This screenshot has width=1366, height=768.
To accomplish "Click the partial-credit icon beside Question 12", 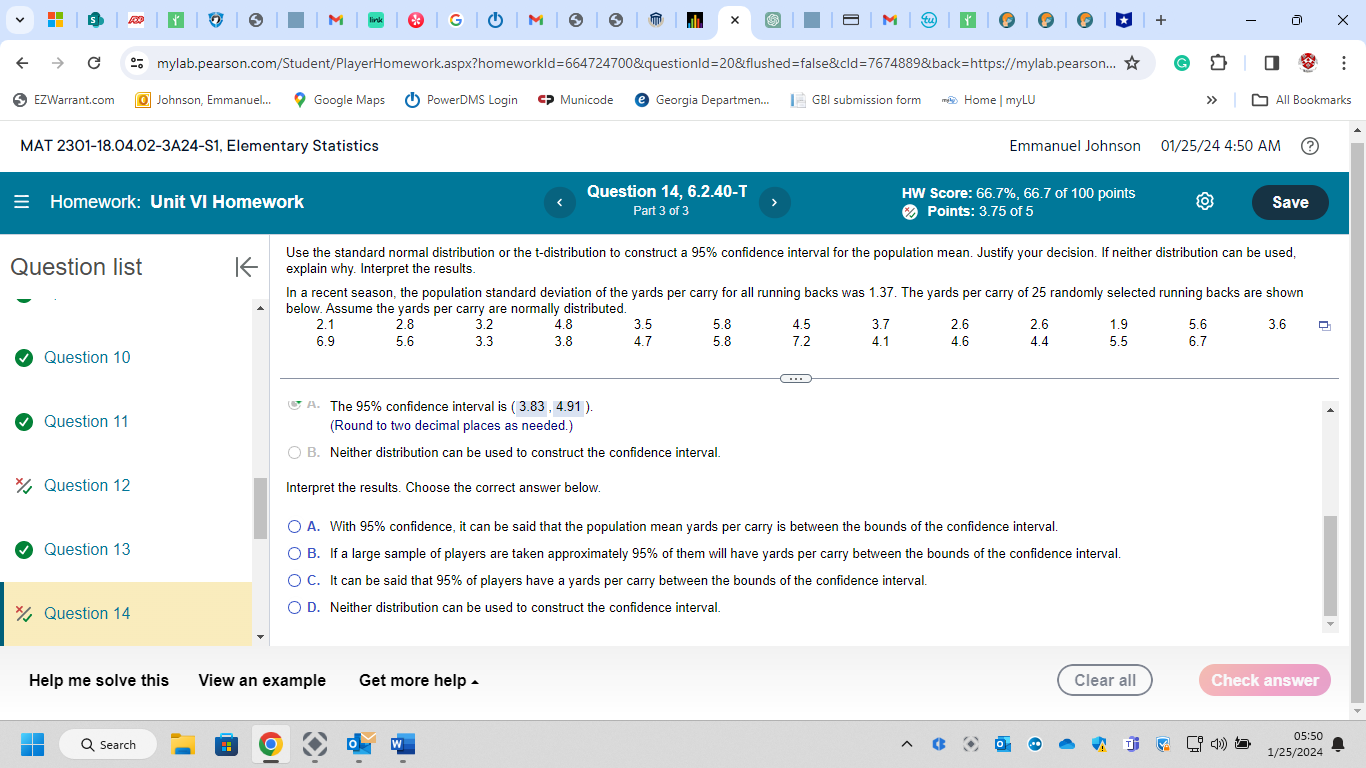I will [x=23, y=485].
